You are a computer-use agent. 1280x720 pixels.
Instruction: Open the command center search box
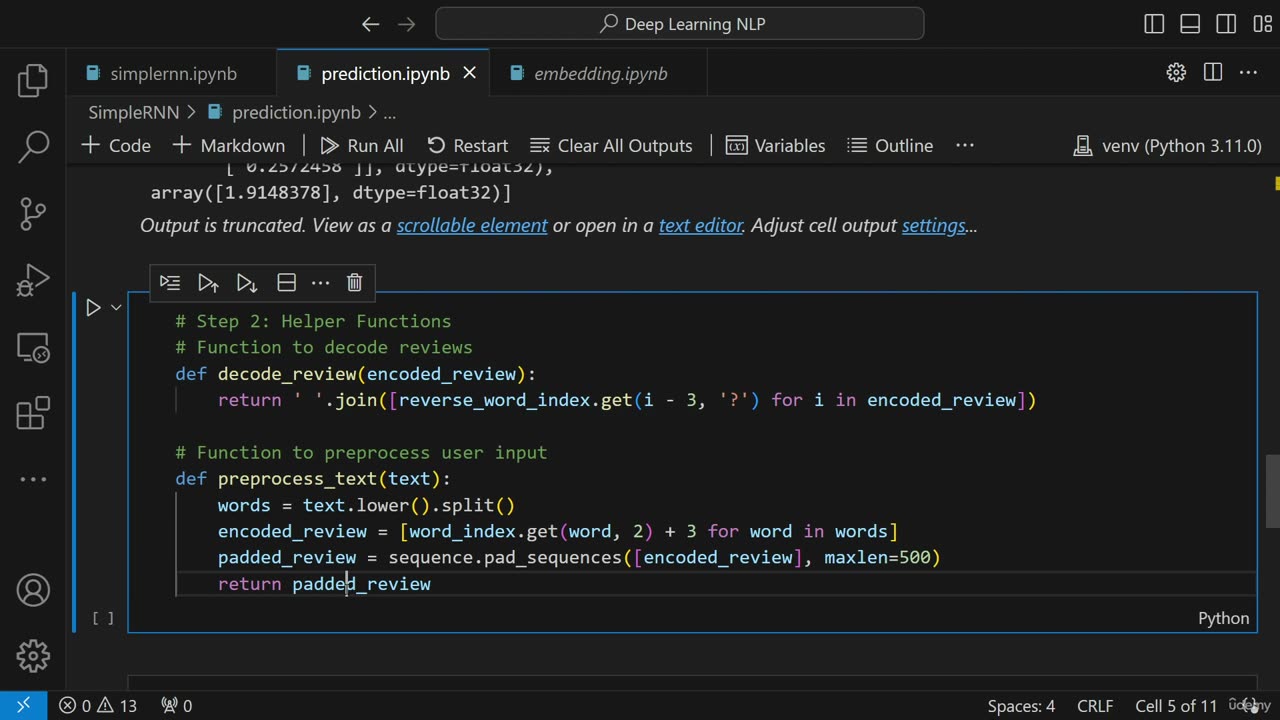tap(680, 24)
